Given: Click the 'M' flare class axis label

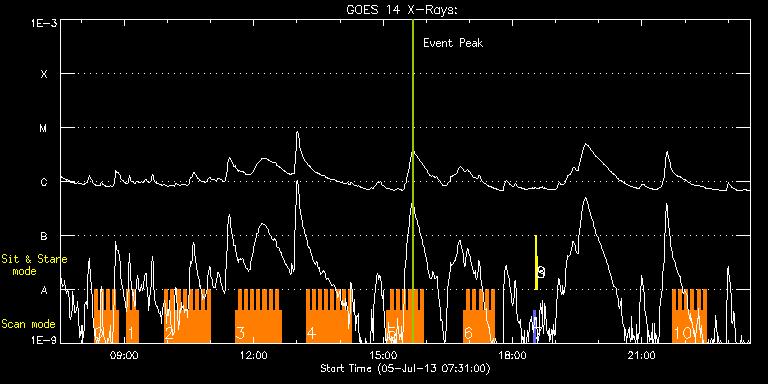Looking at the screenshot, I should click(x=44, y=128).
